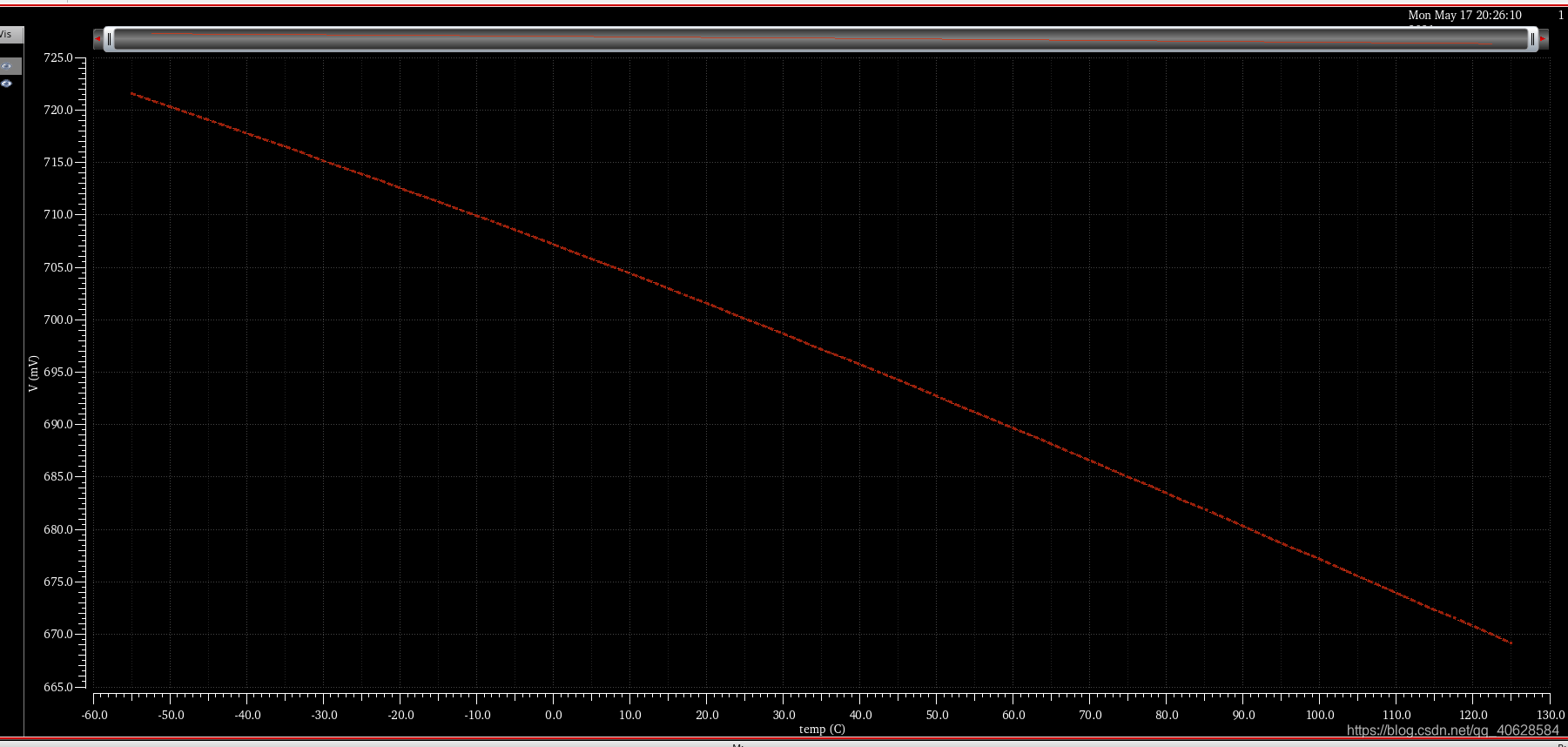The width and height of the screenshot is (1568, 747).
Task: Click the x-axis label "-10.0"
Action: point(477,715)
